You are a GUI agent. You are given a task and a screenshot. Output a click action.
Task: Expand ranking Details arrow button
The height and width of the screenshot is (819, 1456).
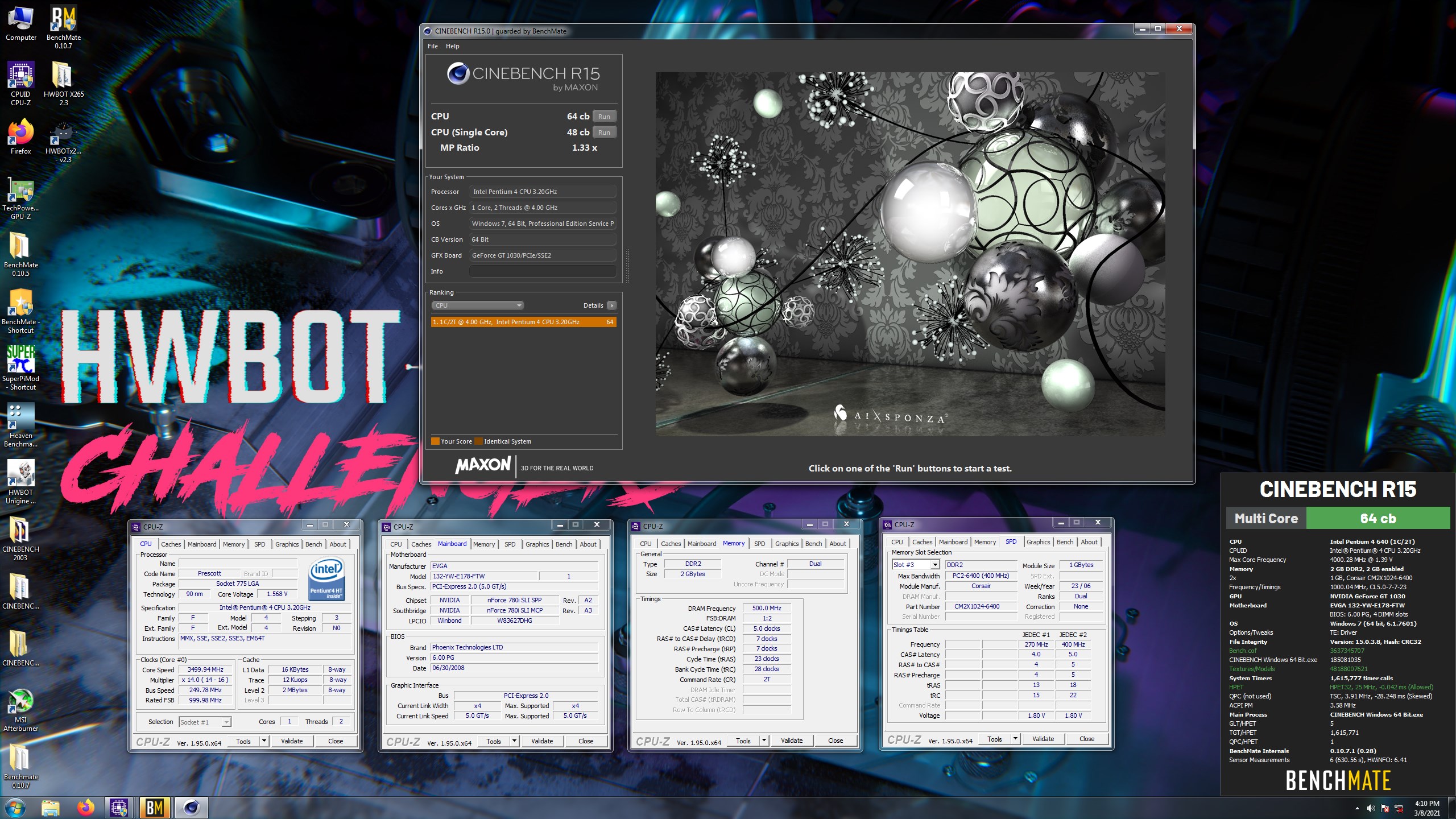(612, 305)
